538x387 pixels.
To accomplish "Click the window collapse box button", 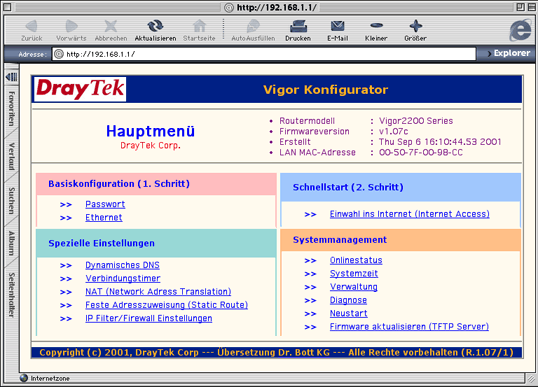I will tap(531, 7).
